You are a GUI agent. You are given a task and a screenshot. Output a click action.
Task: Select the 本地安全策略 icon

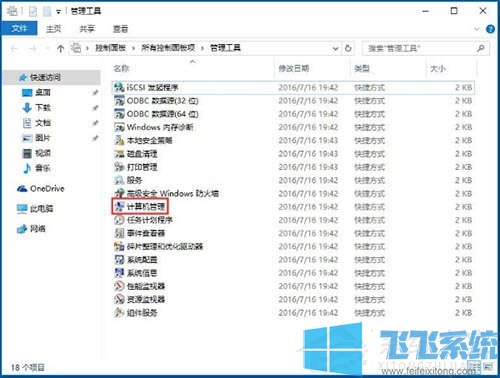tap(119, 140)
